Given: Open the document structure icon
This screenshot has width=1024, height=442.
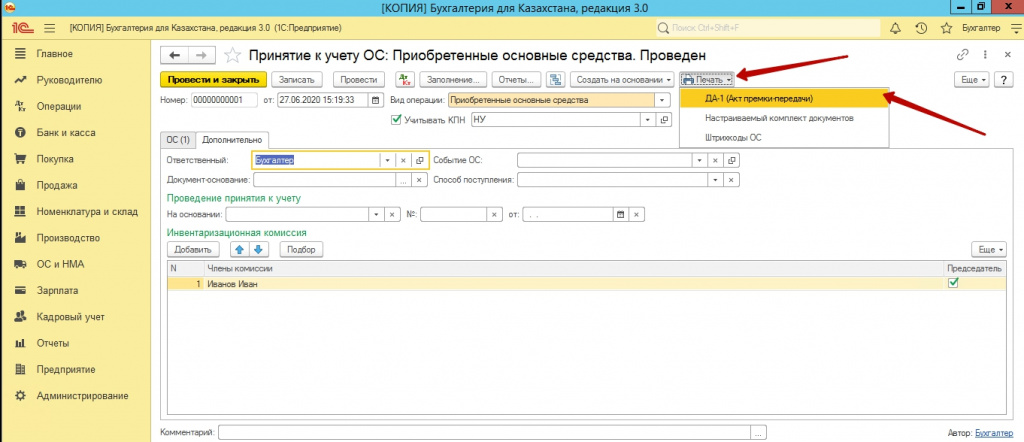Looking at the screenshot, I should [556, 80].
